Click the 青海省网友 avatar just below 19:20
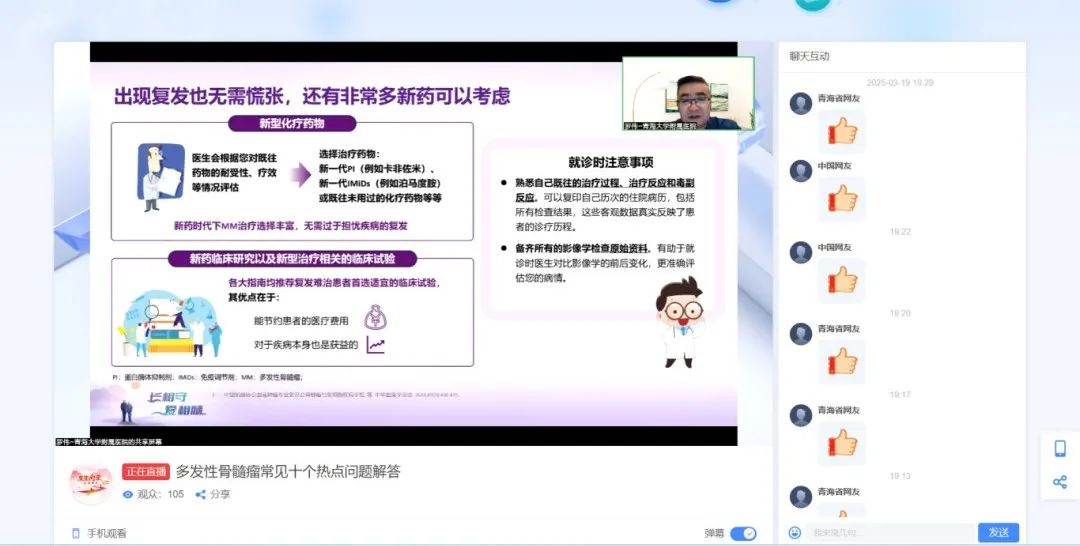This screenshot has height=546, width=1080. 800,334
